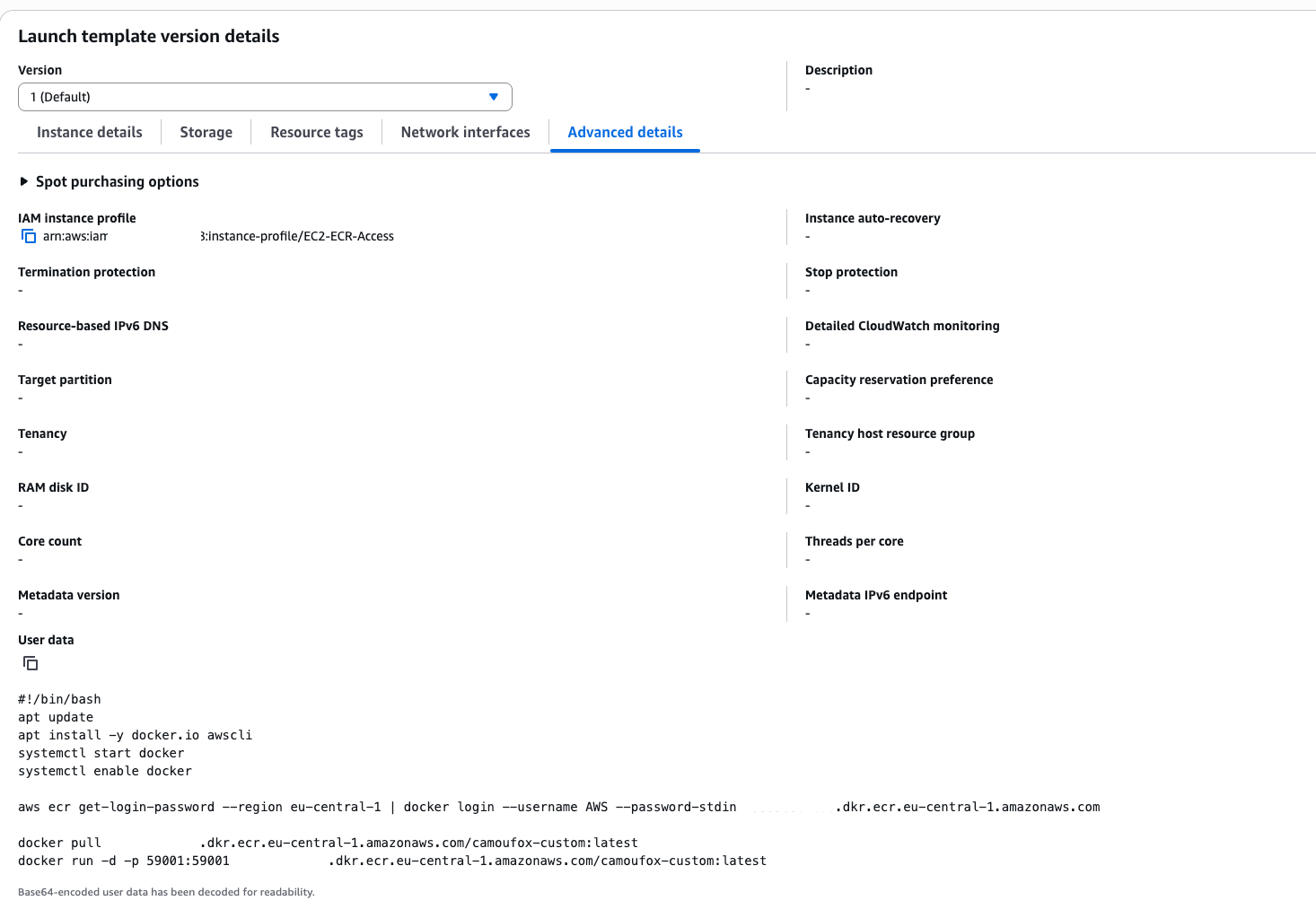Click the Target partition label
The image size is (1316, 918).
pyautogui.click(x=65, y=380)
